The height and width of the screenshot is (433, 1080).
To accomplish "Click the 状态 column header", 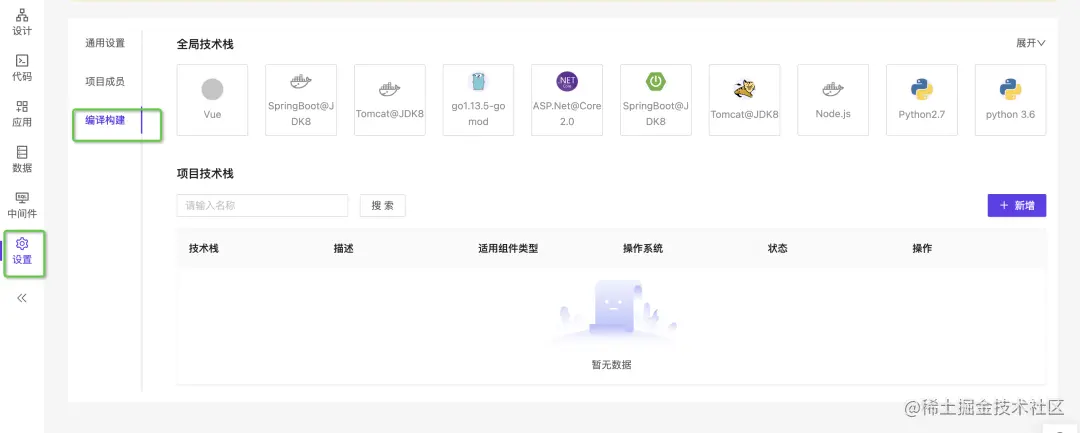I will (x=778, y=249).
